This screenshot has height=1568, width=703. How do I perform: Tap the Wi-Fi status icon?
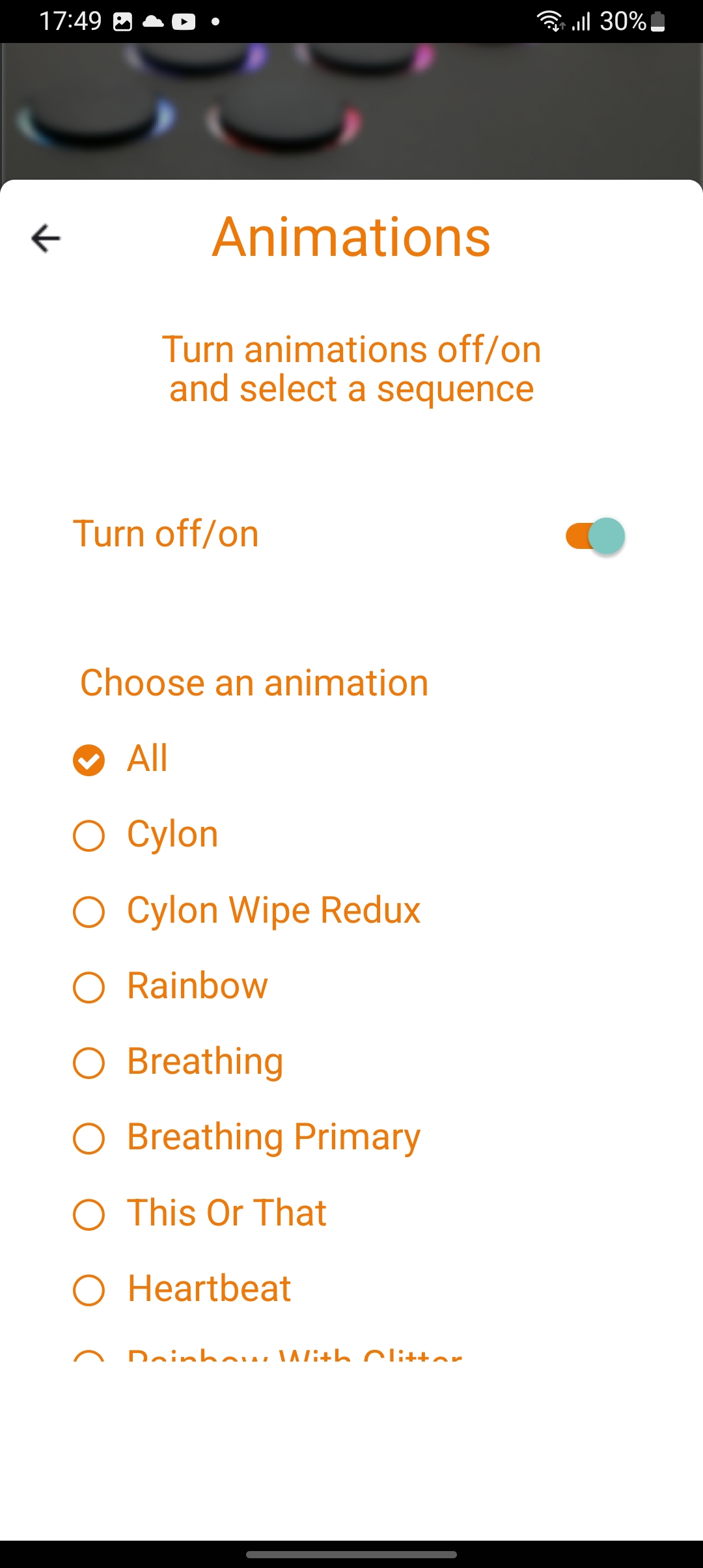click(551, 21)
